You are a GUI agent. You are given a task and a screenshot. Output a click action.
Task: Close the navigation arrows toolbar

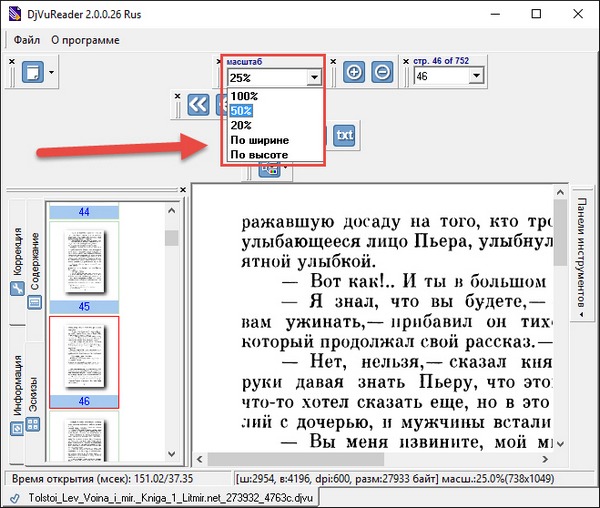pos(177,96)
